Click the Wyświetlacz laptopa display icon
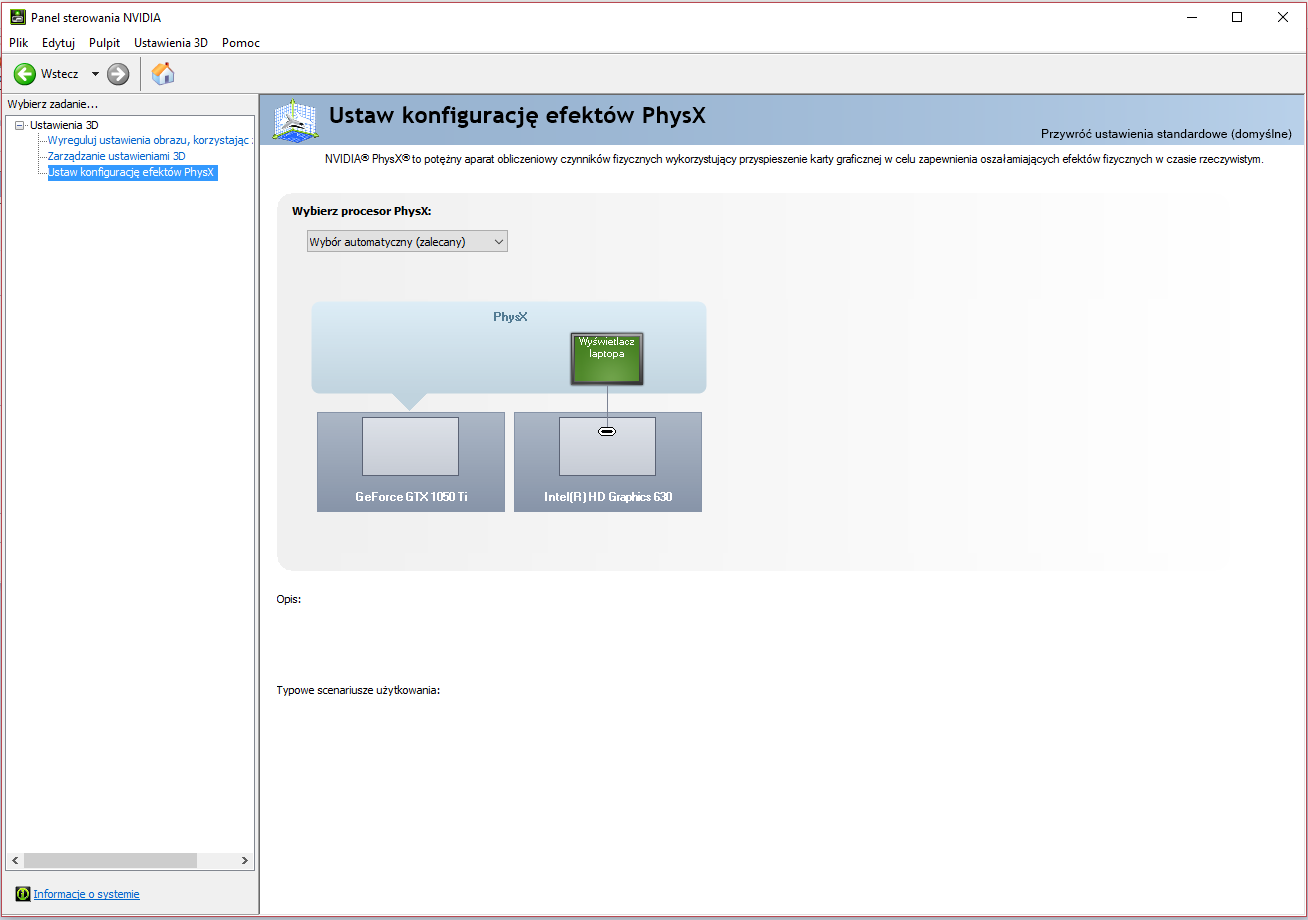Viewport: 1308px width, 920px height. coord(607,359)
